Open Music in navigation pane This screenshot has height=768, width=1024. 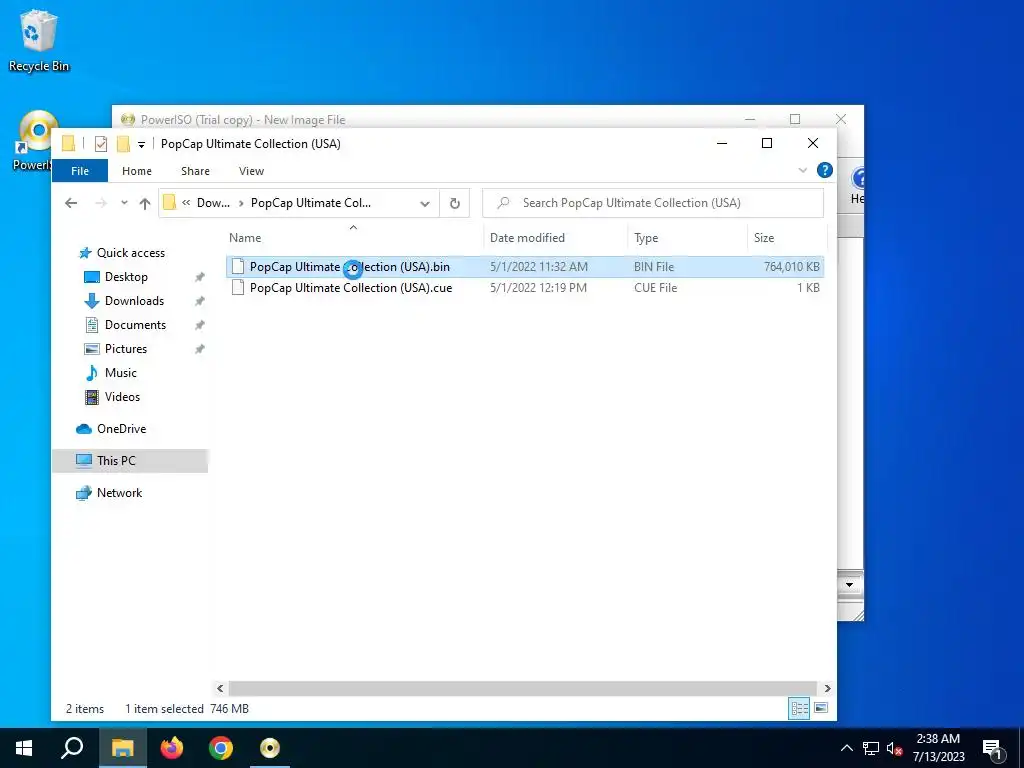(x=120, y=373)
